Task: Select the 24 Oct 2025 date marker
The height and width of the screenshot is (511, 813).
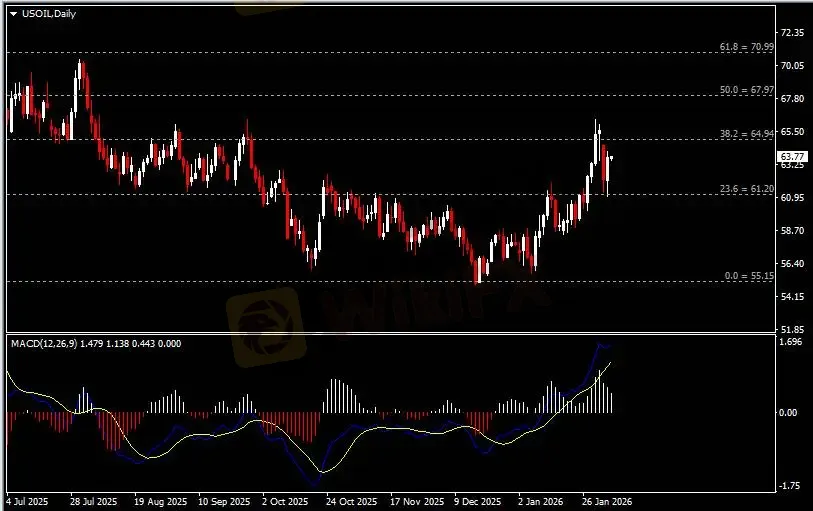Action: coord(352,500)
